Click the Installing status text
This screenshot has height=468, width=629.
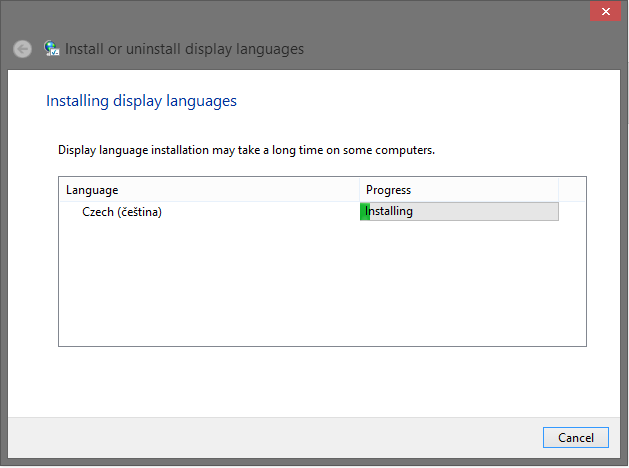pos(389,211)
